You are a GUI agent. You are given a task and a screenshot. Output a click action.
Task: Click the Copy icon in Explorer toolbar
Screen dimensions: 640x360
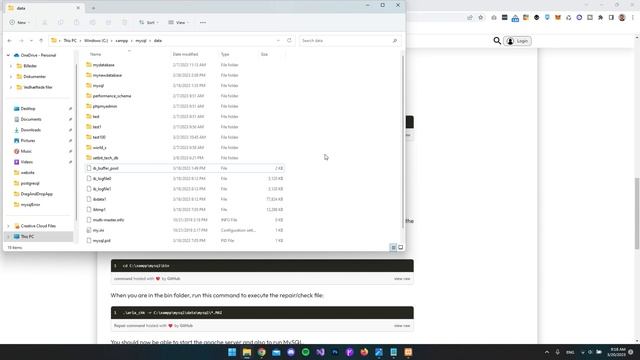click(60, 22)
